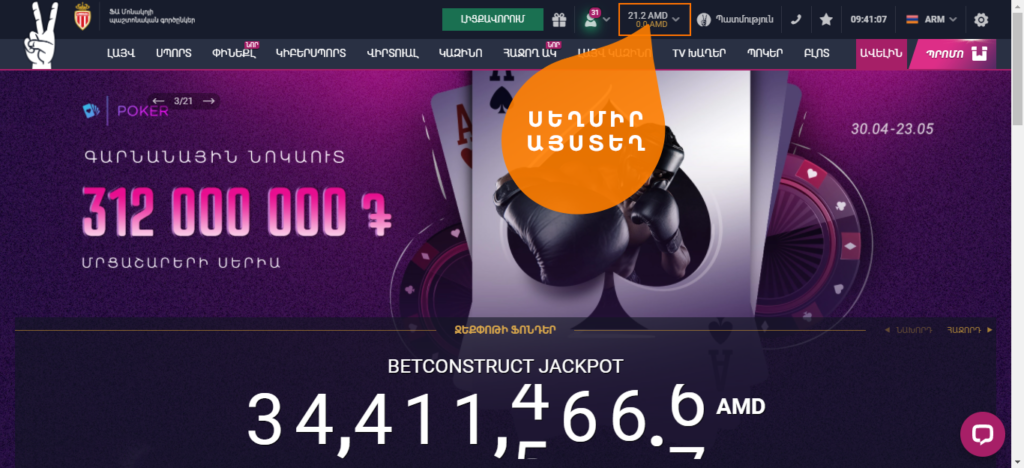Viewport: 1024px width, 468px height.
Task: Click the pink ԱՎԵԼԻՆ button
Action: click(881, 54)
